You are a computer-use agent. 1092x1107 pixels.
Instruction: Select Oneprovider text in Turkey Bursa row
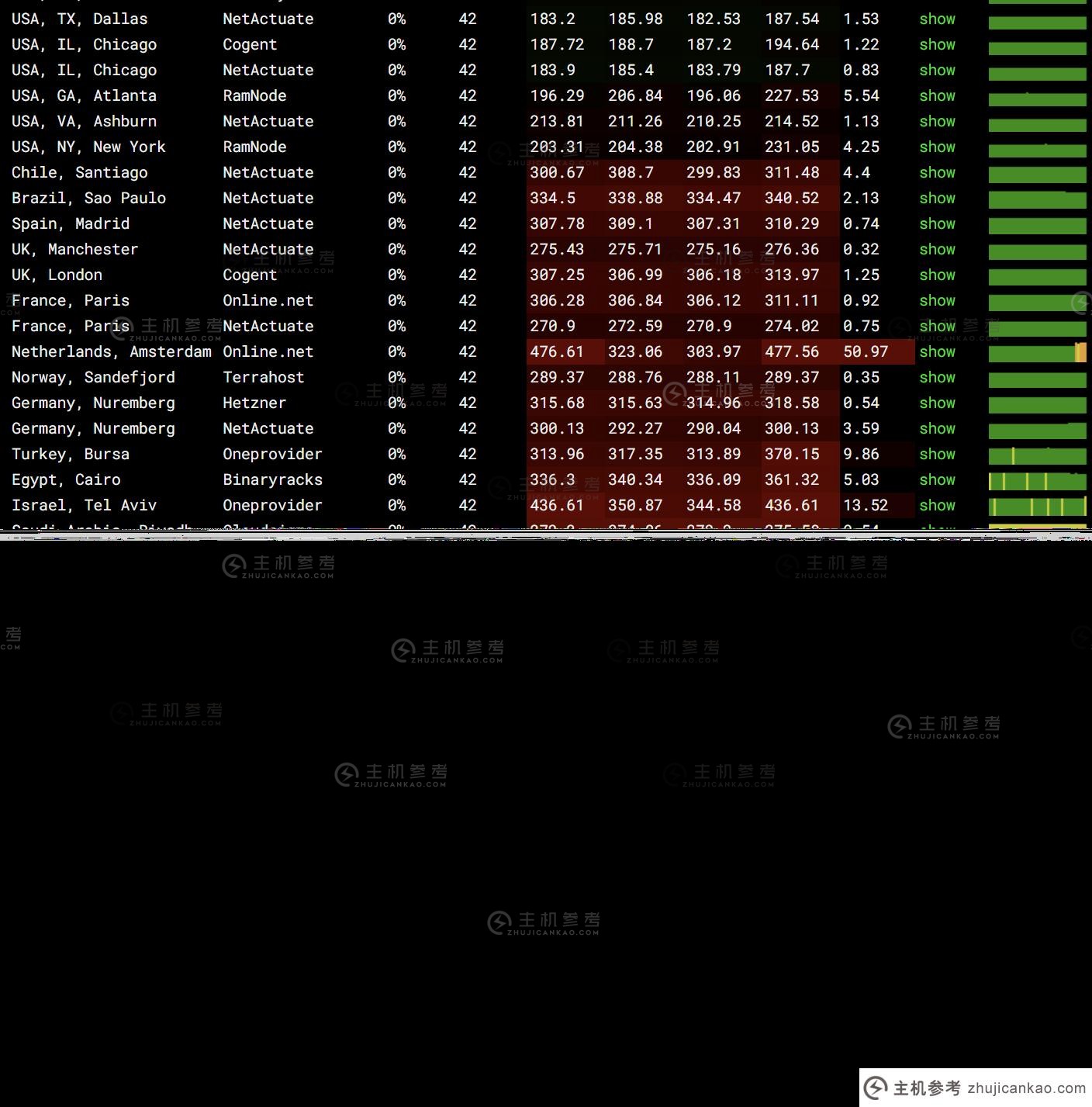click(272, 454)
